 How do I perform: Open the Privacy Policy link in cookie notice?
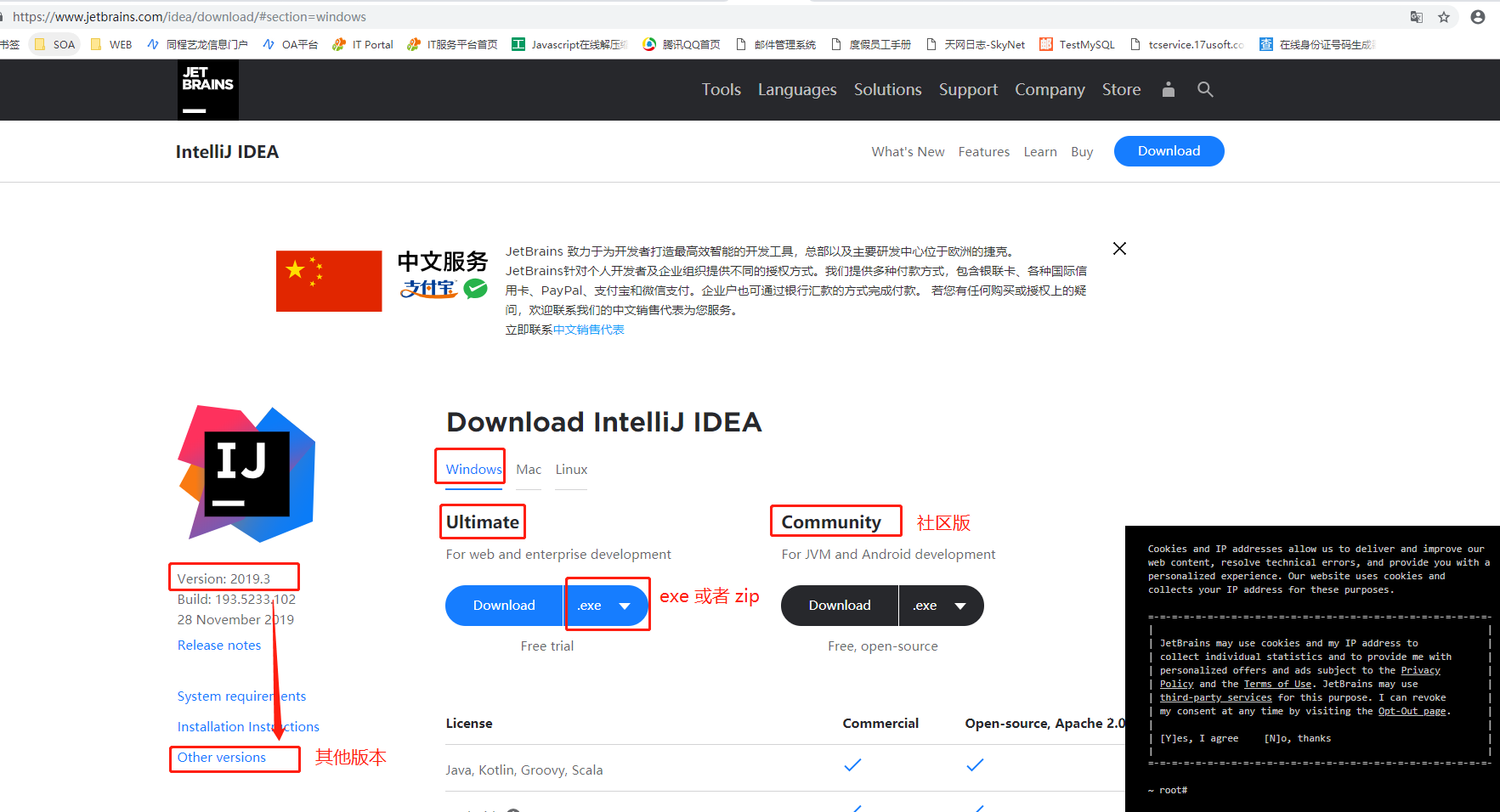1421,671
